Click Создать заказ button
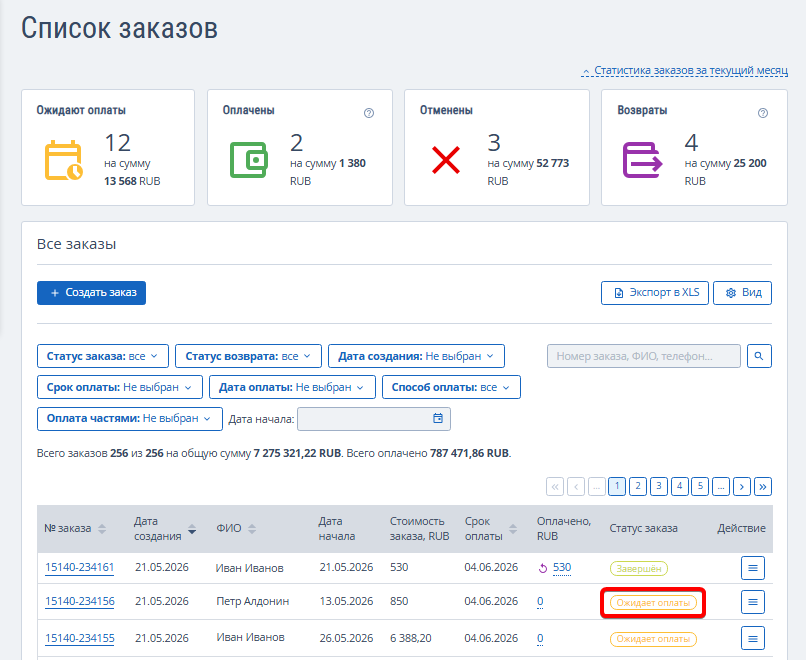The width and height of the screenshot is (806, 660). [x=91, y=292]
